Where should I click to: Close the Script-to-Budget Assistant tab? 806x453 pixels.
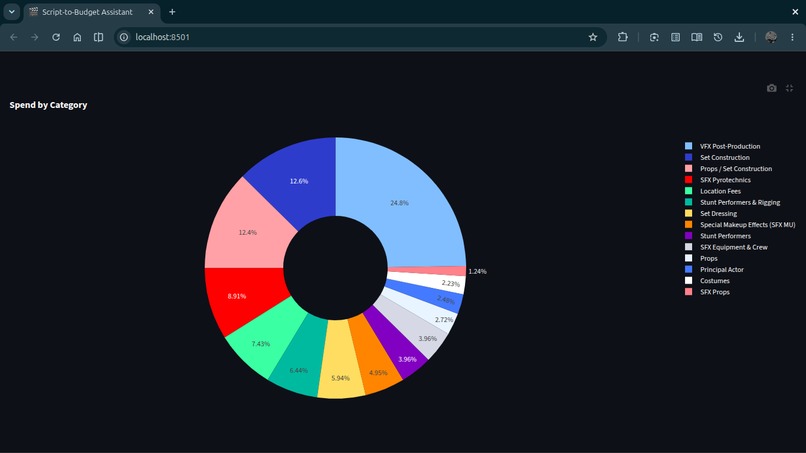[x=151, y=12]
